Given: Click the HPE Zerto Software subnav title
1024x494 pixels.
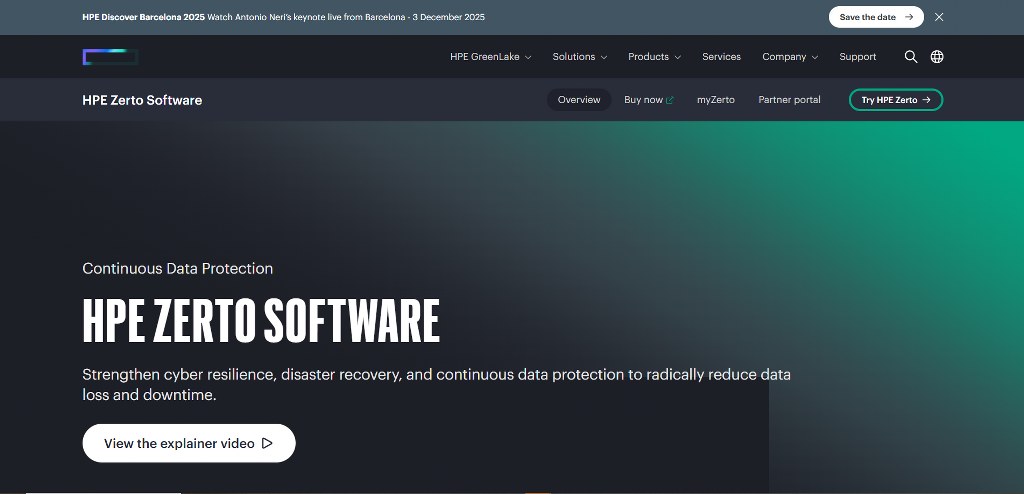Looking at the screenshot, I should pos(142,100).
